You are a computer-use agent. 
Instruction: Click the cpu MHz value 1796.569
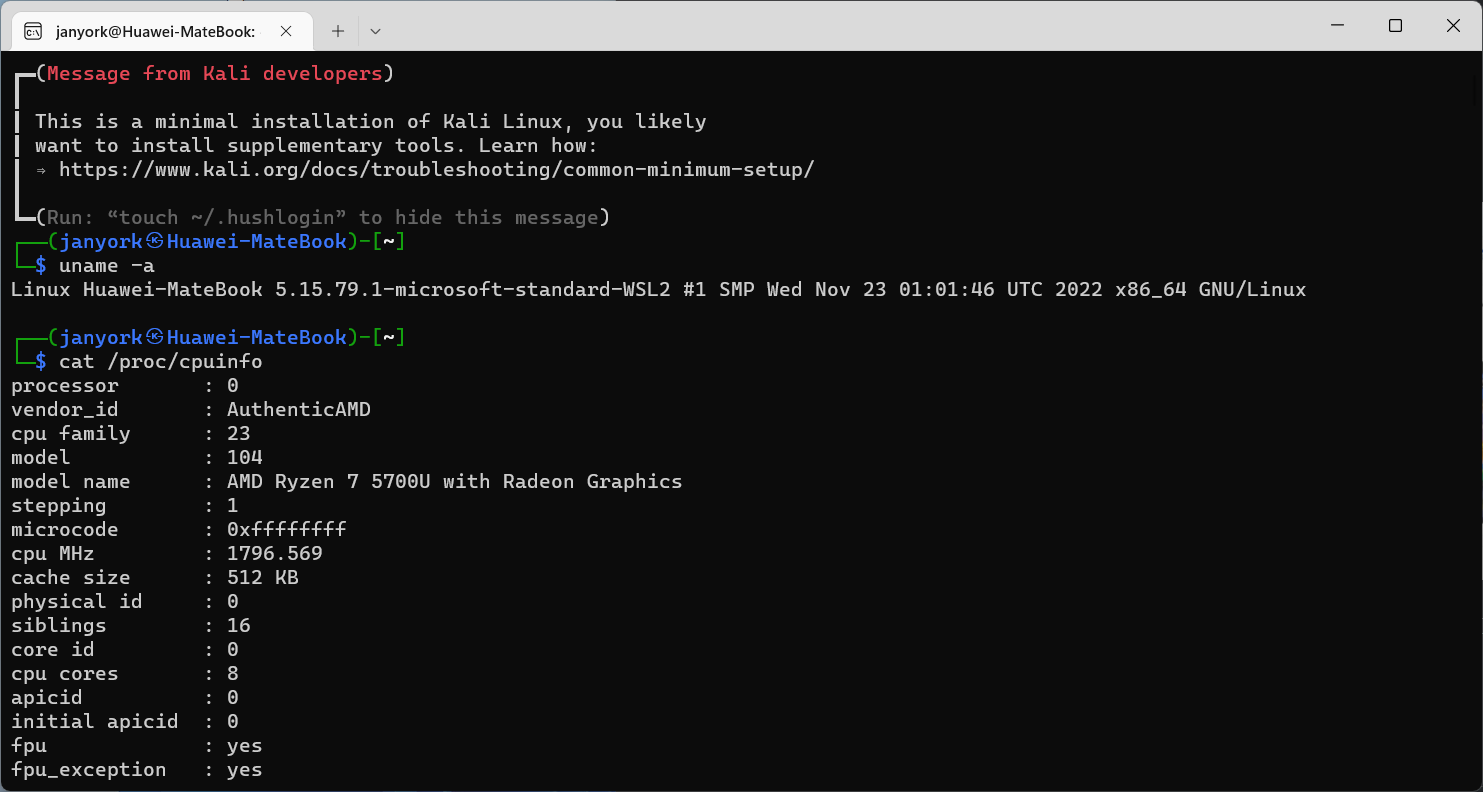pos(275,554)
